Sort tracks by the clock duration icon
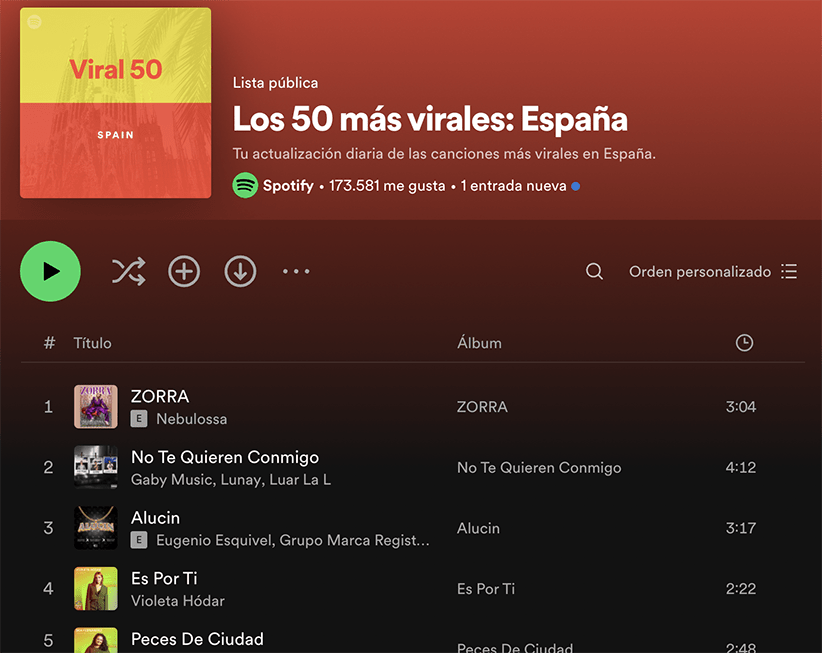This screenshot has width=822, height=653. (x=744, y=343)
